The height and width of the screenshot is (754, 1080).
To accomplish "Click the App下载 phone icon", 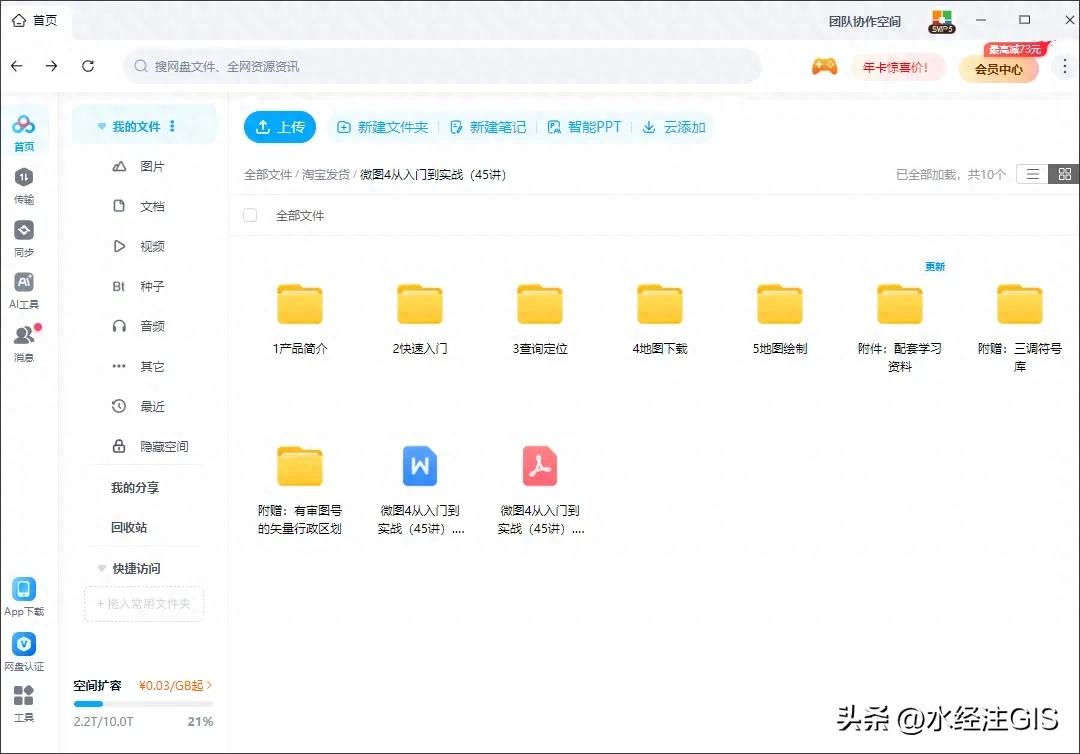I will pyautogui.click(x=23, y=590).
